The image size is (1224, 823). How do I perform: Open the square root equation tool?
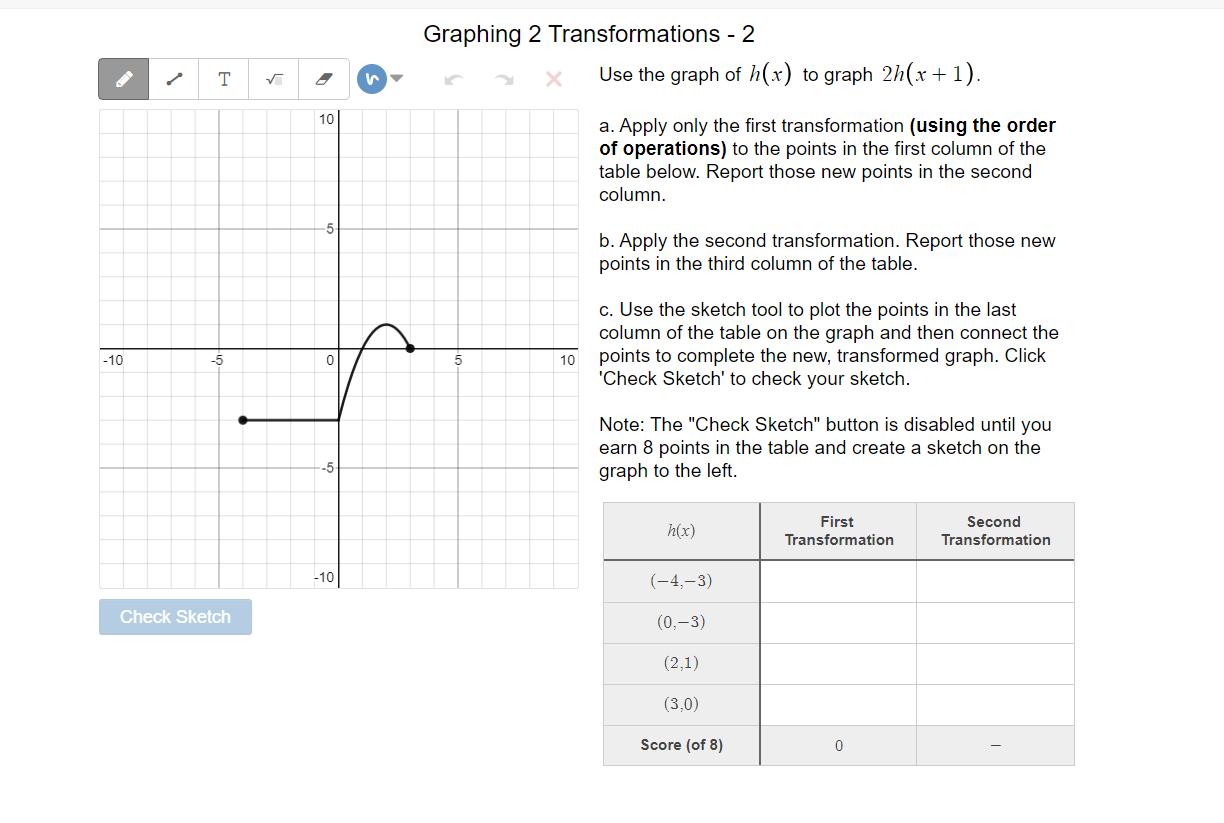click(273, 78)
